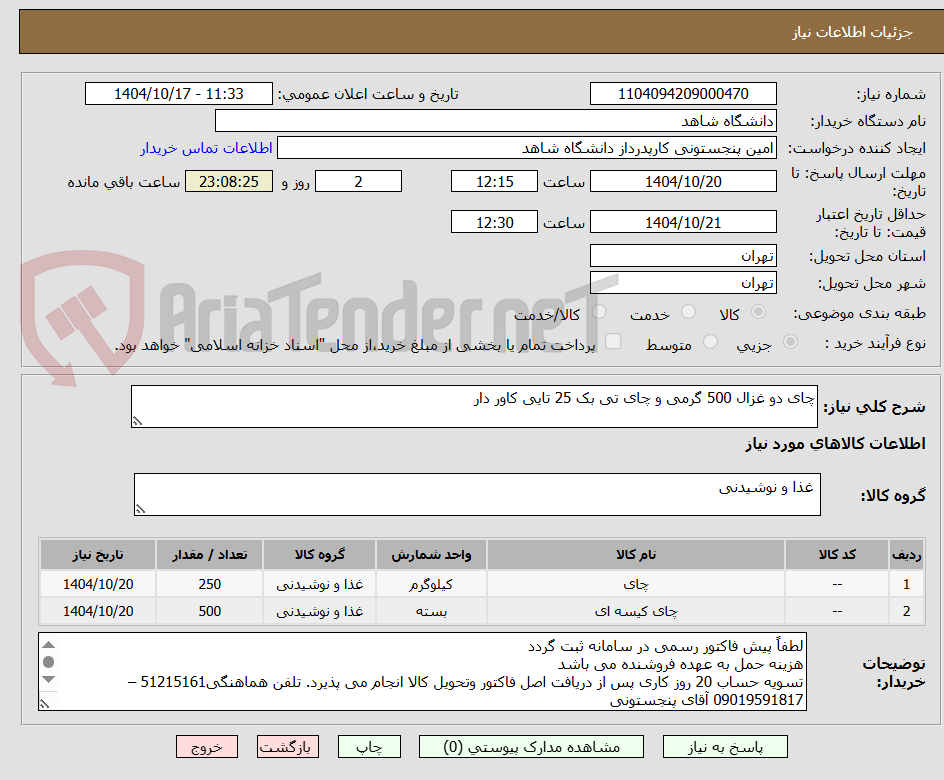Select the کالا radio button

click(759, 312)
